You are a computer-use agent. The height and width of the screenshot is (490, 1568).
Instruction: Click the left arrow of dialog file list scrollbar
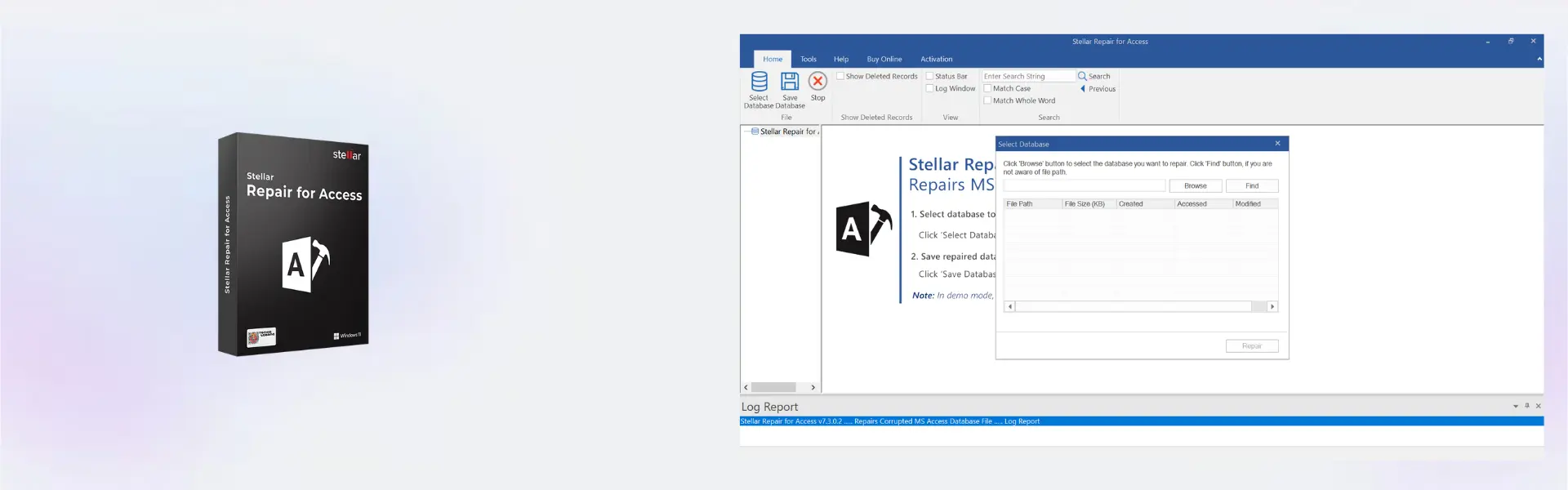click(x=1010, y=306)
